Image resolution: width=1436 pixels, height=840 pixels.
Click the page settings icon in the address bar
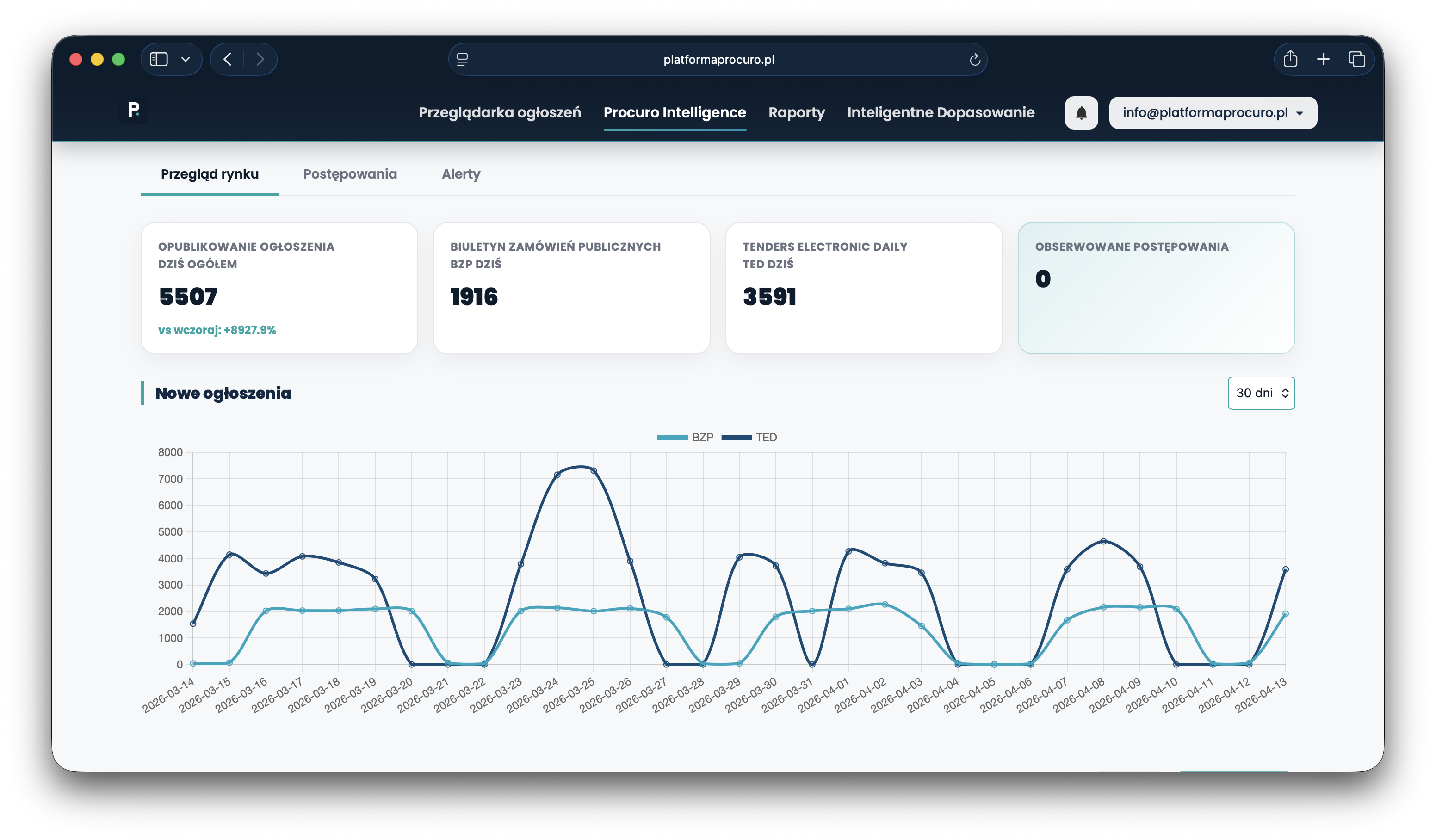[462, 59]
